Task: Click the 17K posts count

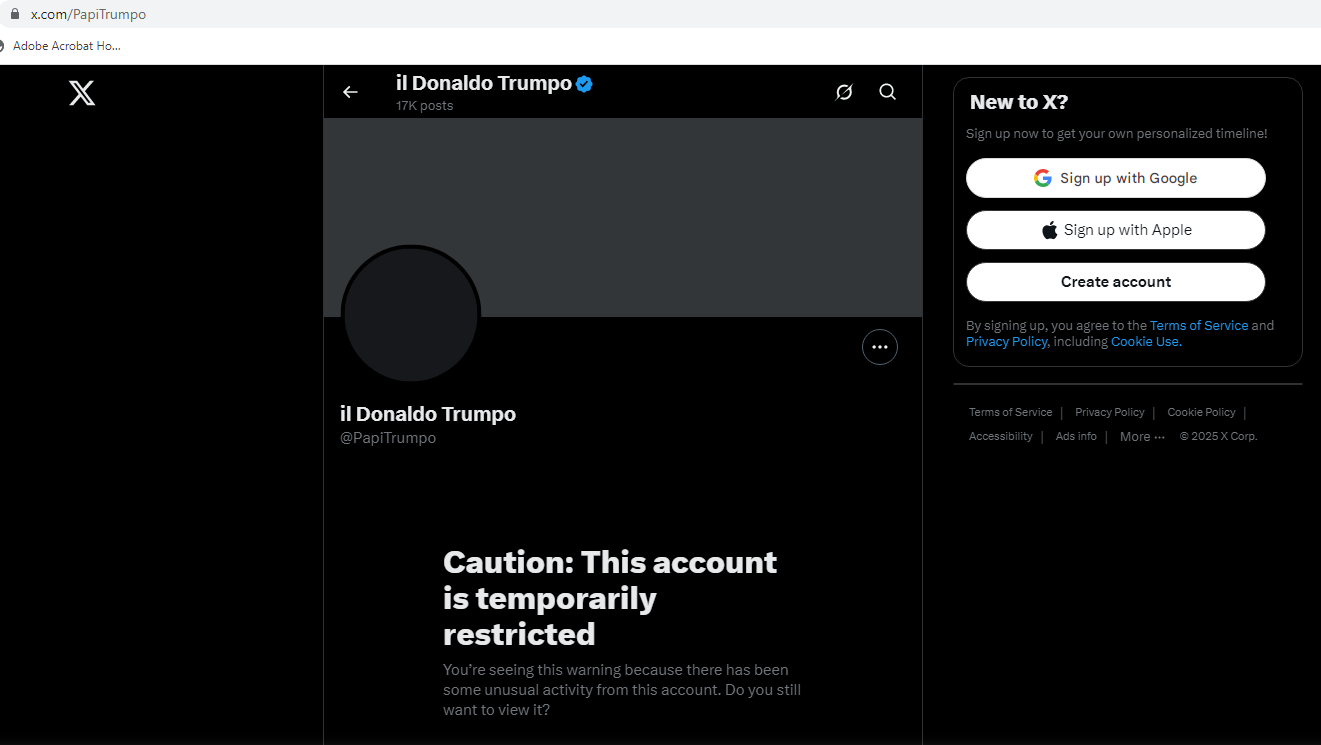Action: (424, 106)
